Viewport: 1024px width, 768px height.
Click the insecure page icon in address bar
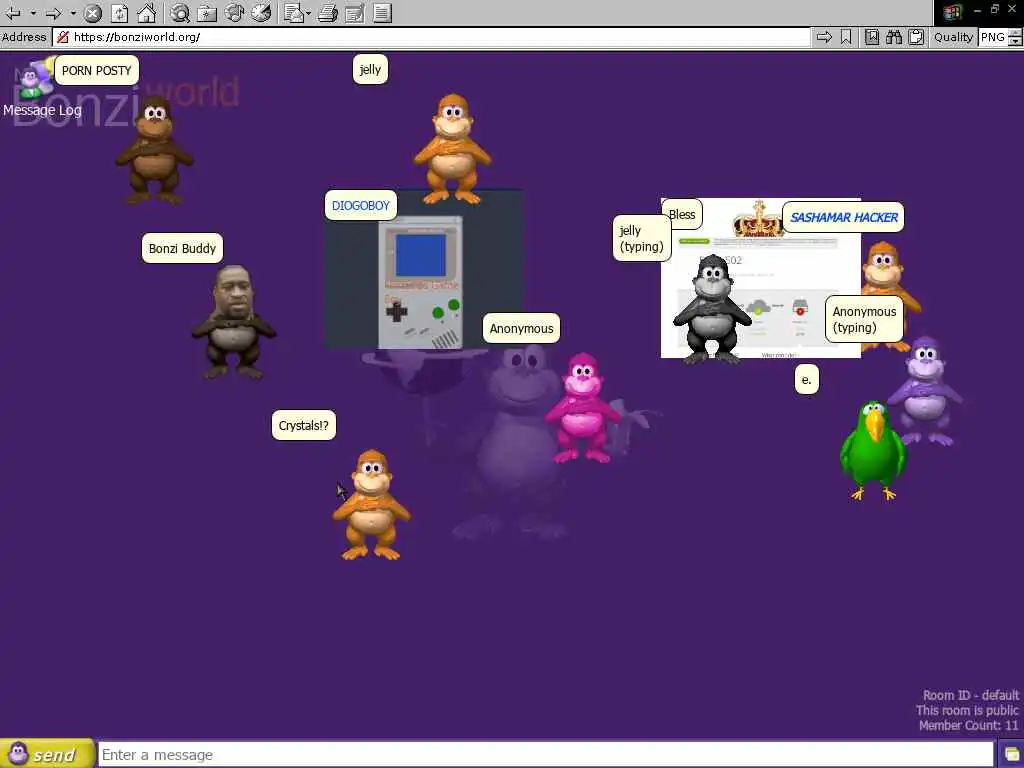pos(63,37)
